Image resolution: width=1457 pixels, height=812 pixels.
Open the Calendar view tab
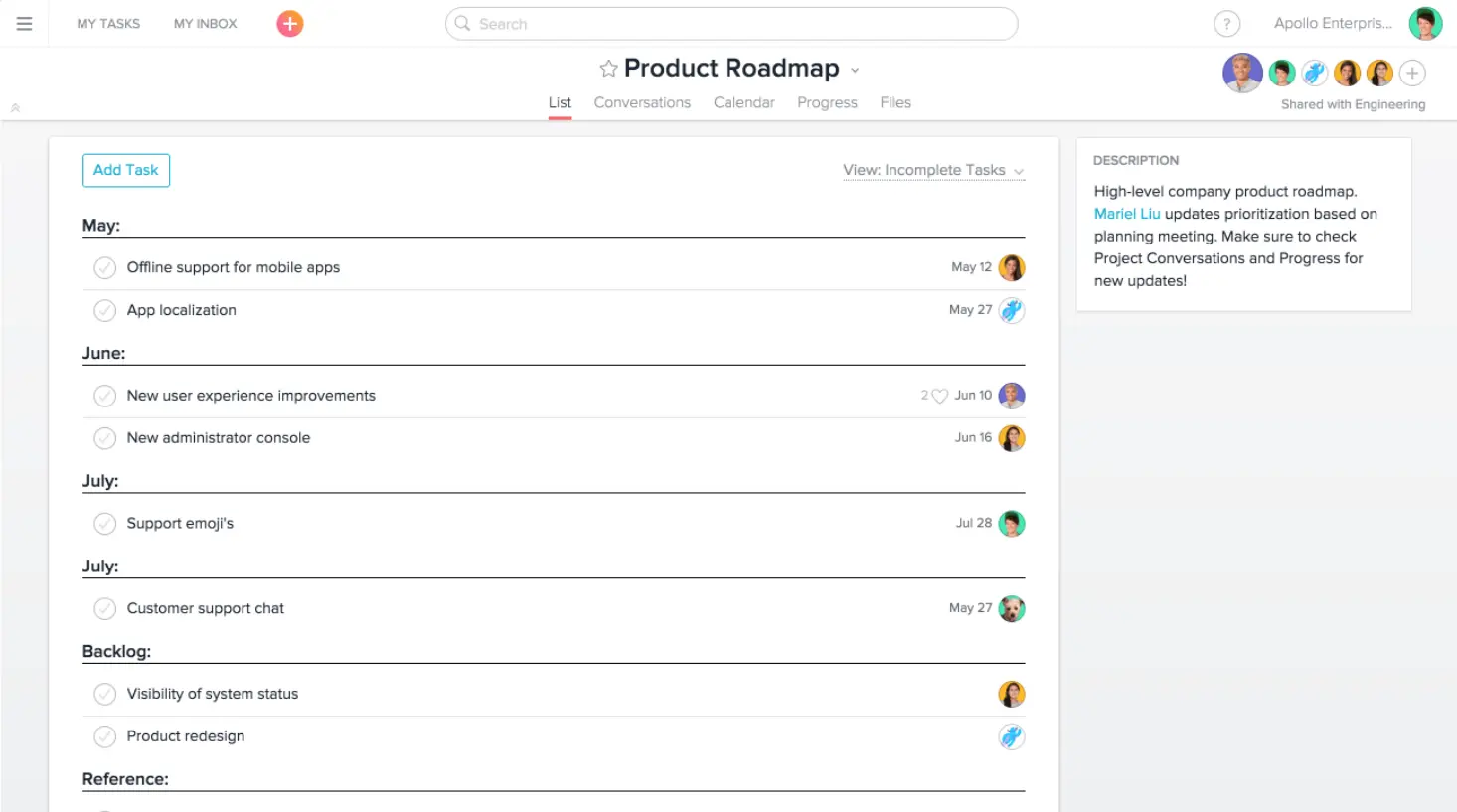tap(743, 102)
